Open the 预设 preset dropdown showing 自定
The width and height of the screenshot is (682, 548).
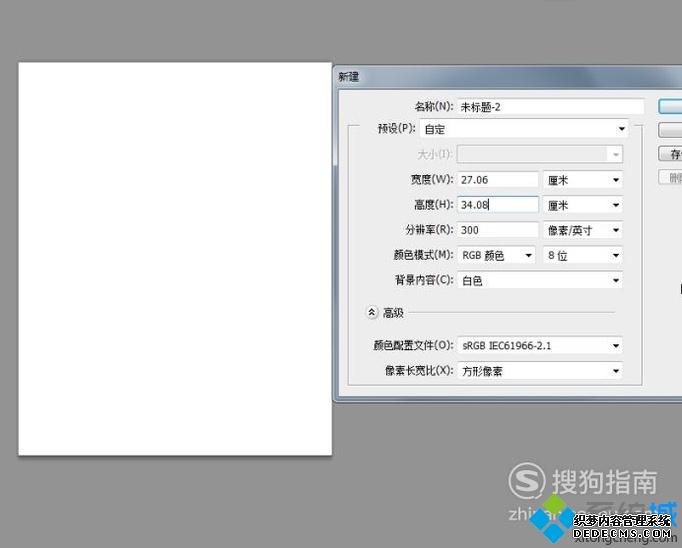tap(525, 129)
